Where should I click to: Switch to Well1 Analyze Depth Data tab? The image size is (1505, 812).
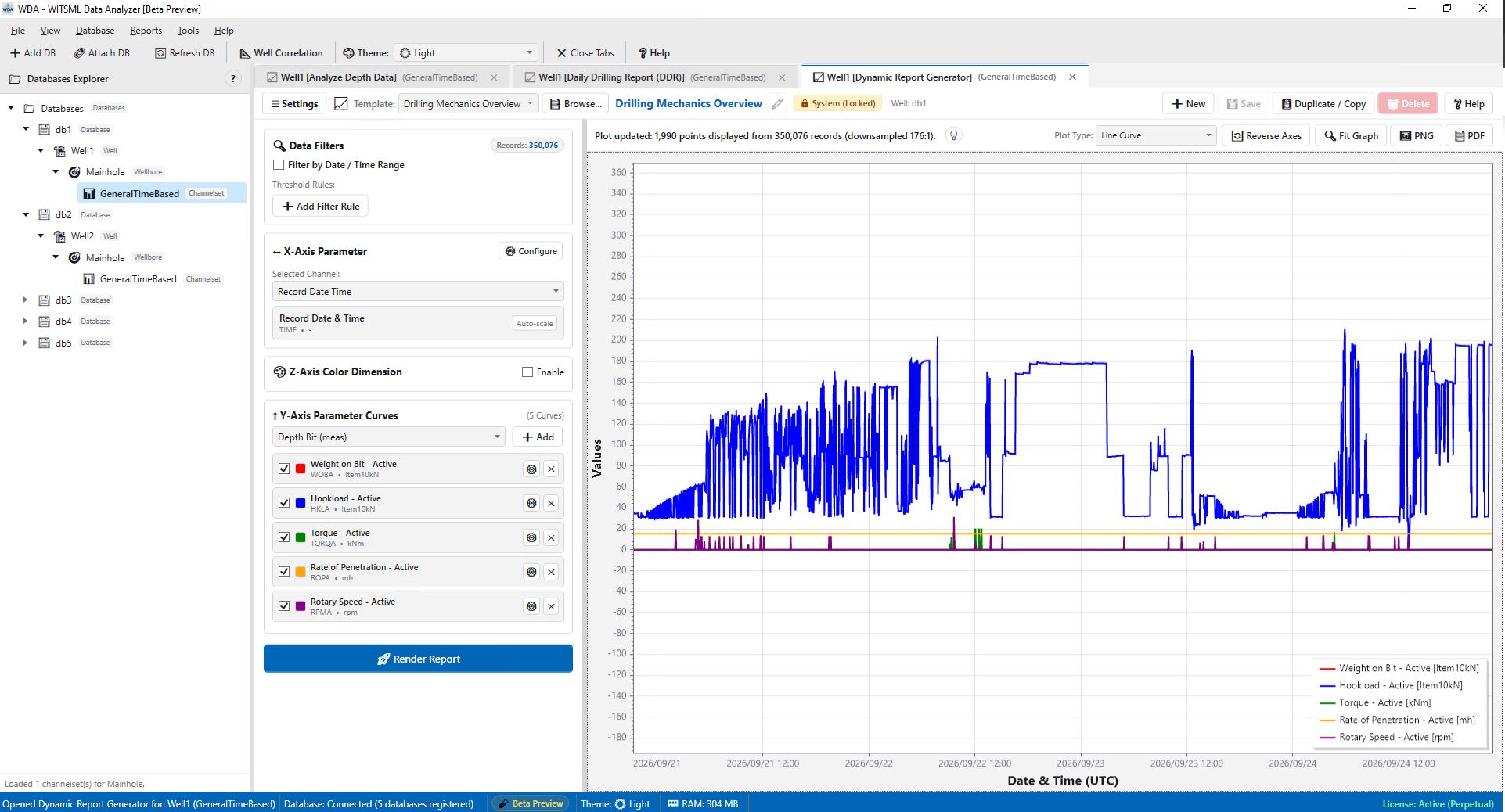pyautogui.click(x=383, y=77)
